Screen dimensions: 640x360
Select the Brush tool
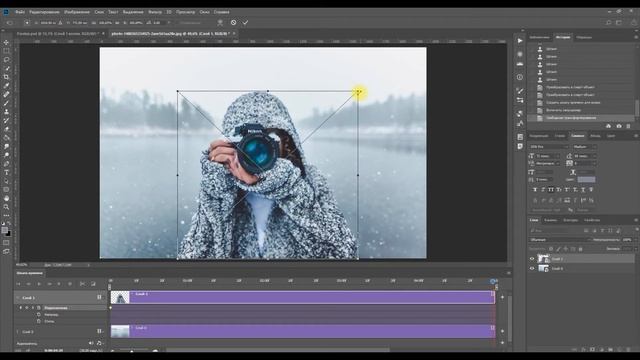pos(6,103)
